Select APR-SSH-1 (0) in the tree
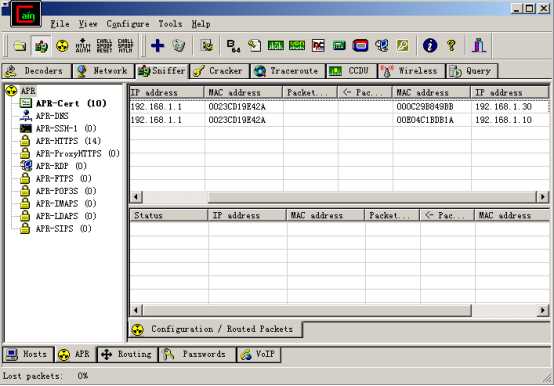Screen dimensions: 554x386 click(66, 128)
